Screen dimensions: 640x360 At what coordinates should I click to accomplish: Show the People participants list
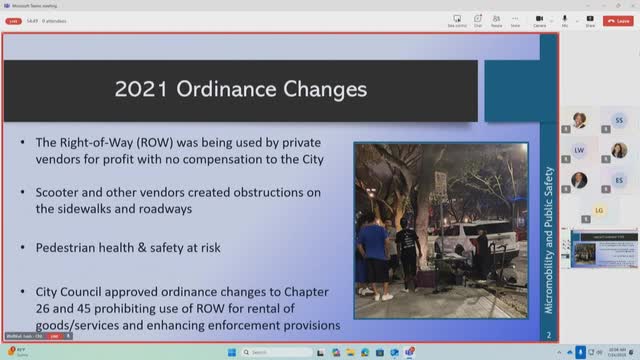tap(496, 21)
